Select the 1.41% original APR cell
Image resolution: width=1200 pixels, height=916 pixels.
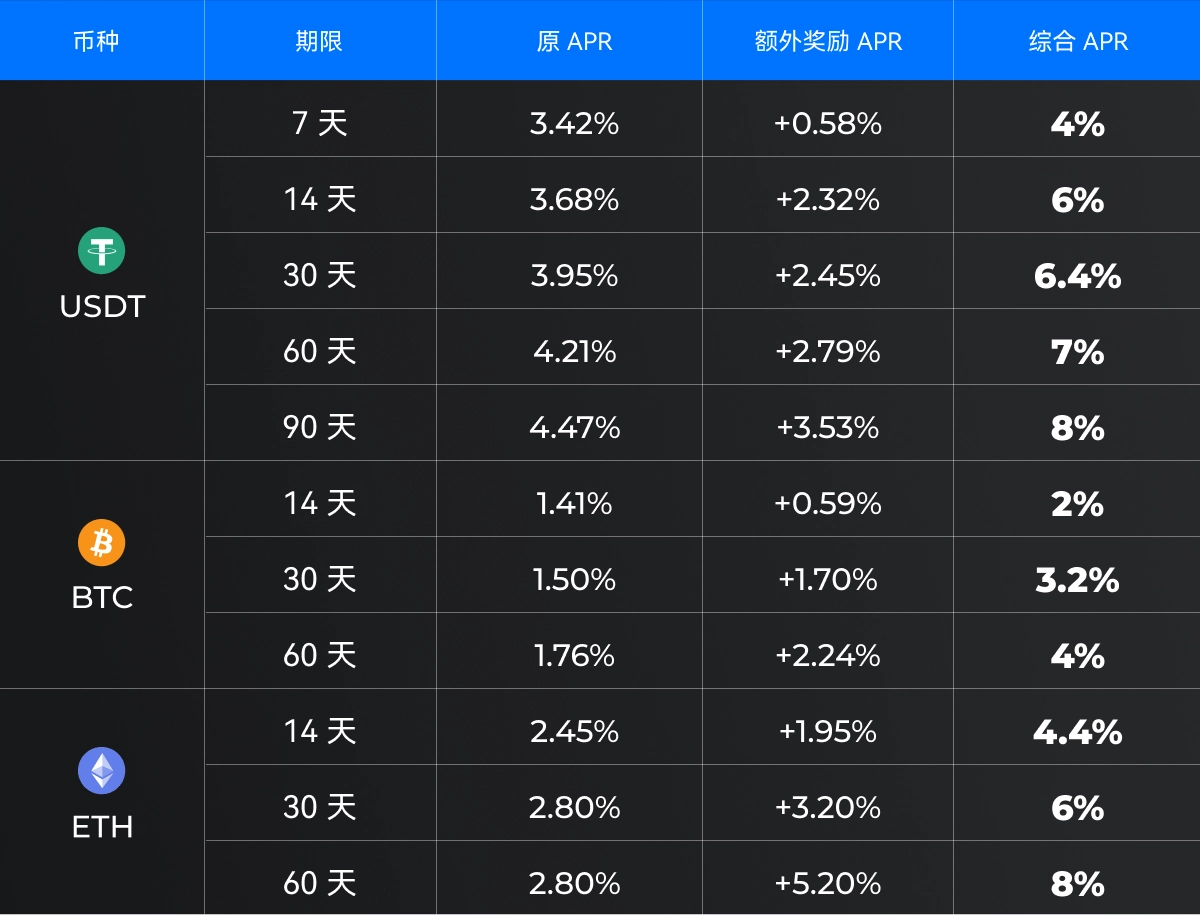click(574, 504)
